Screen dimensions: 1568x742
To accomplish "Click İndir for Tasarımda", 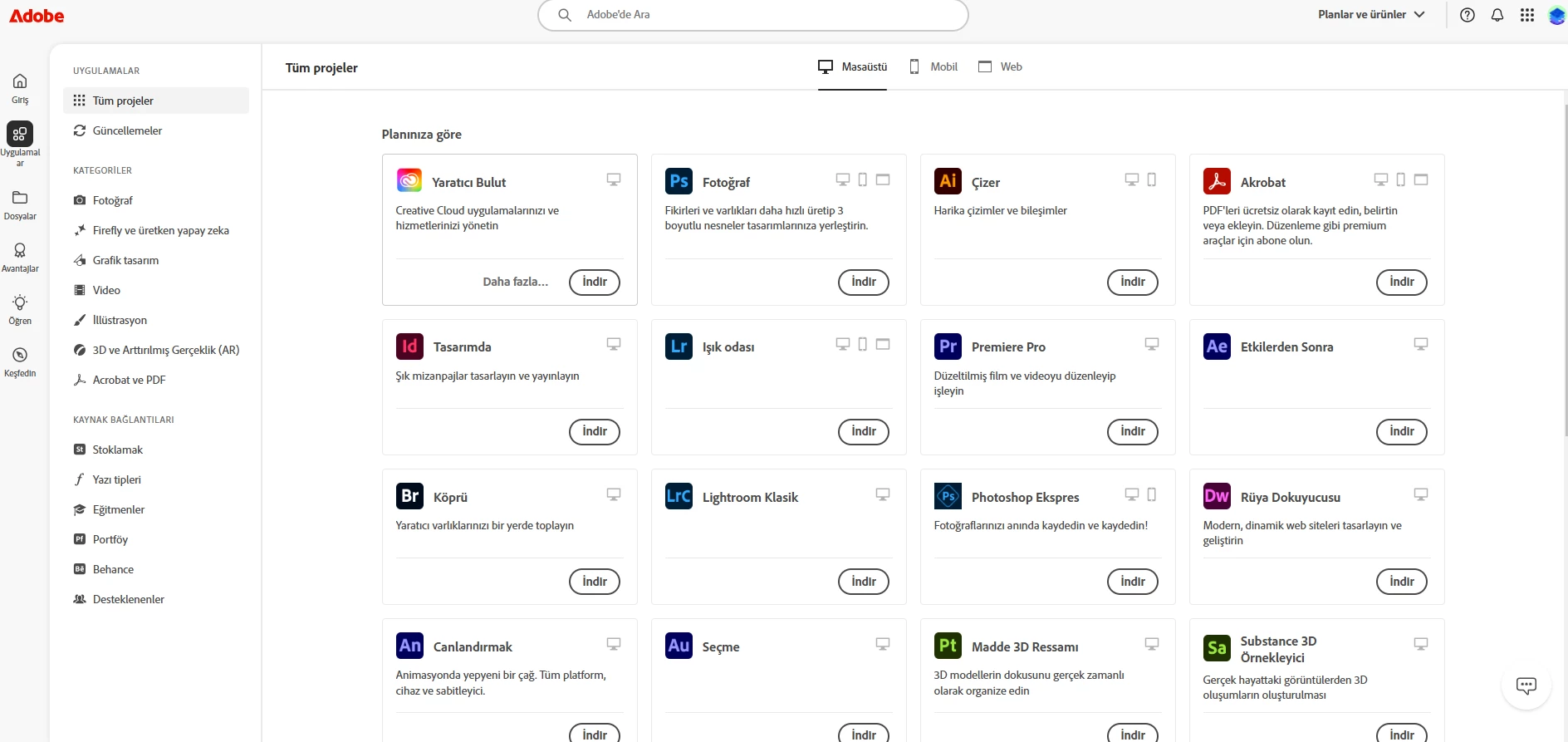I will tap(595, 431).
